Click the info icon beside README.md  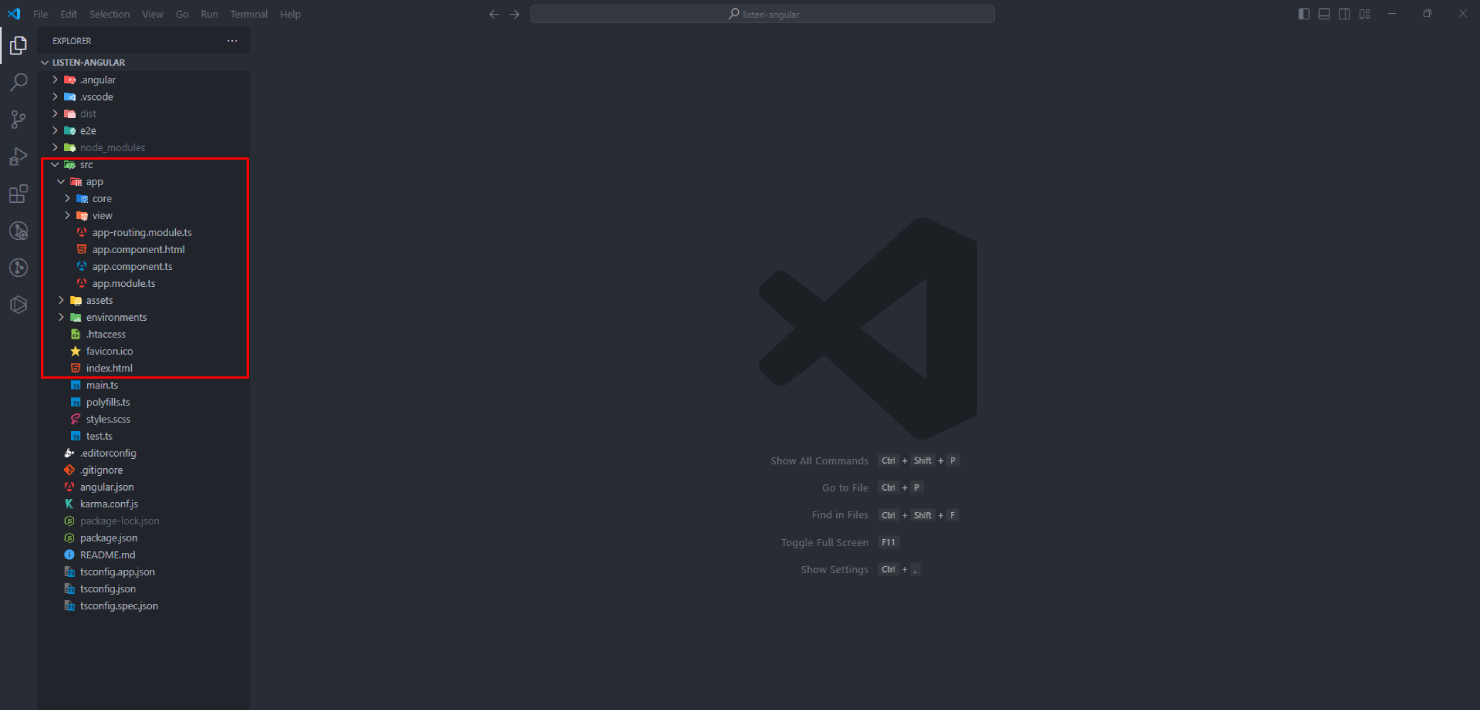click(x=70, y=555)
